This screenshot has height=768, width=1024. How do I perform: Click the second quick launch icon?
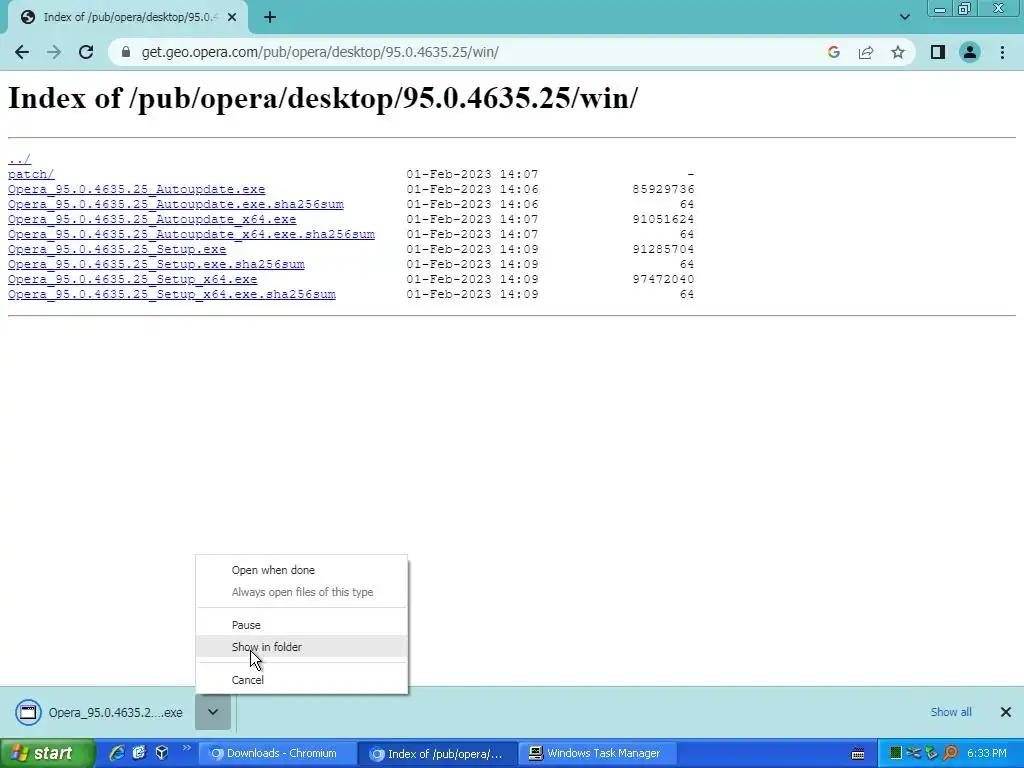(139, 753)
